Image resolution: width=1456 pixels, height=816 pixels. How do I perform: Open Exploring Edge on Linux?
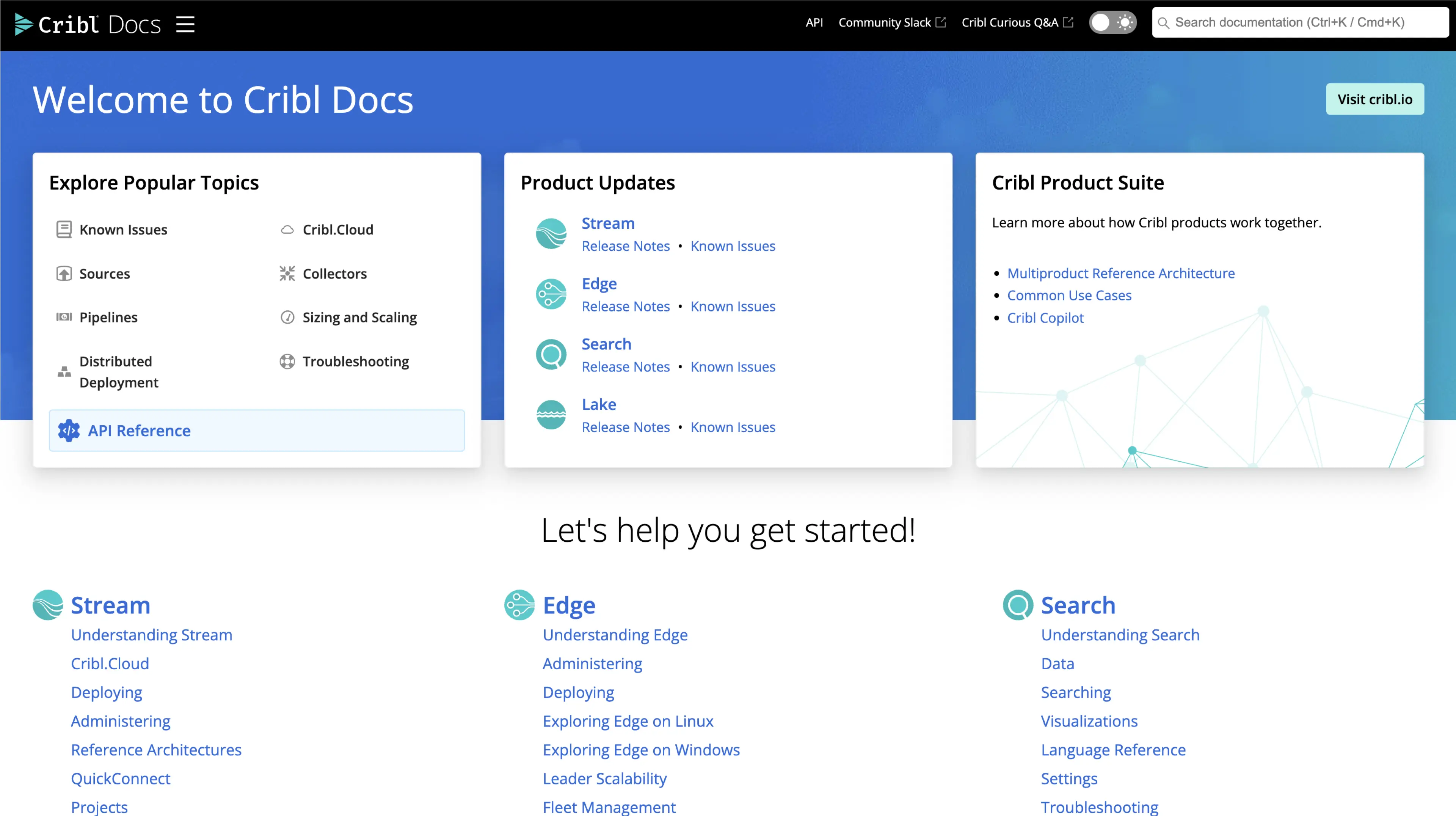tap(628, 721)
